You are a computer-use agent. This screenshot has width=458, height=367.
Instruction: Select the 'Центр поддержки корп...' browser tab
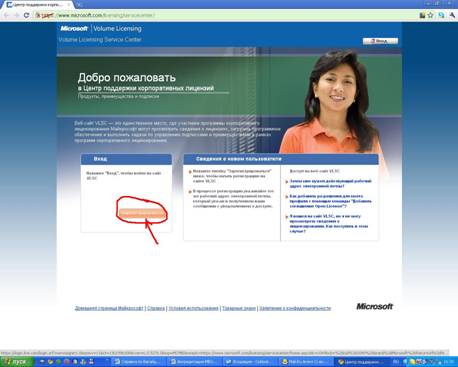pos(37,5)
